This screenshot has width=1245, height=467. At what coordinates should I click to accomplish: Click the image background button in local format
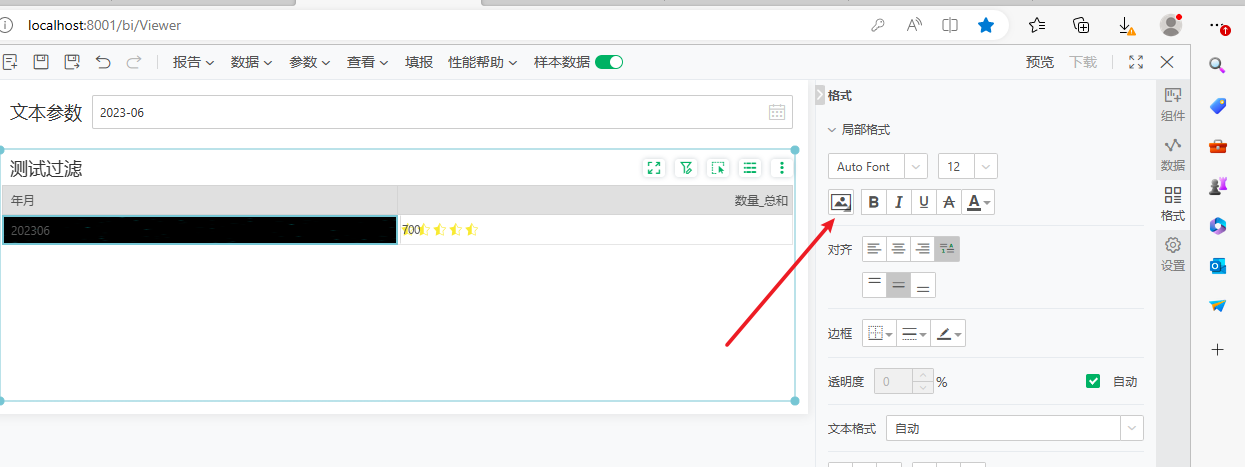pos(841,202)
